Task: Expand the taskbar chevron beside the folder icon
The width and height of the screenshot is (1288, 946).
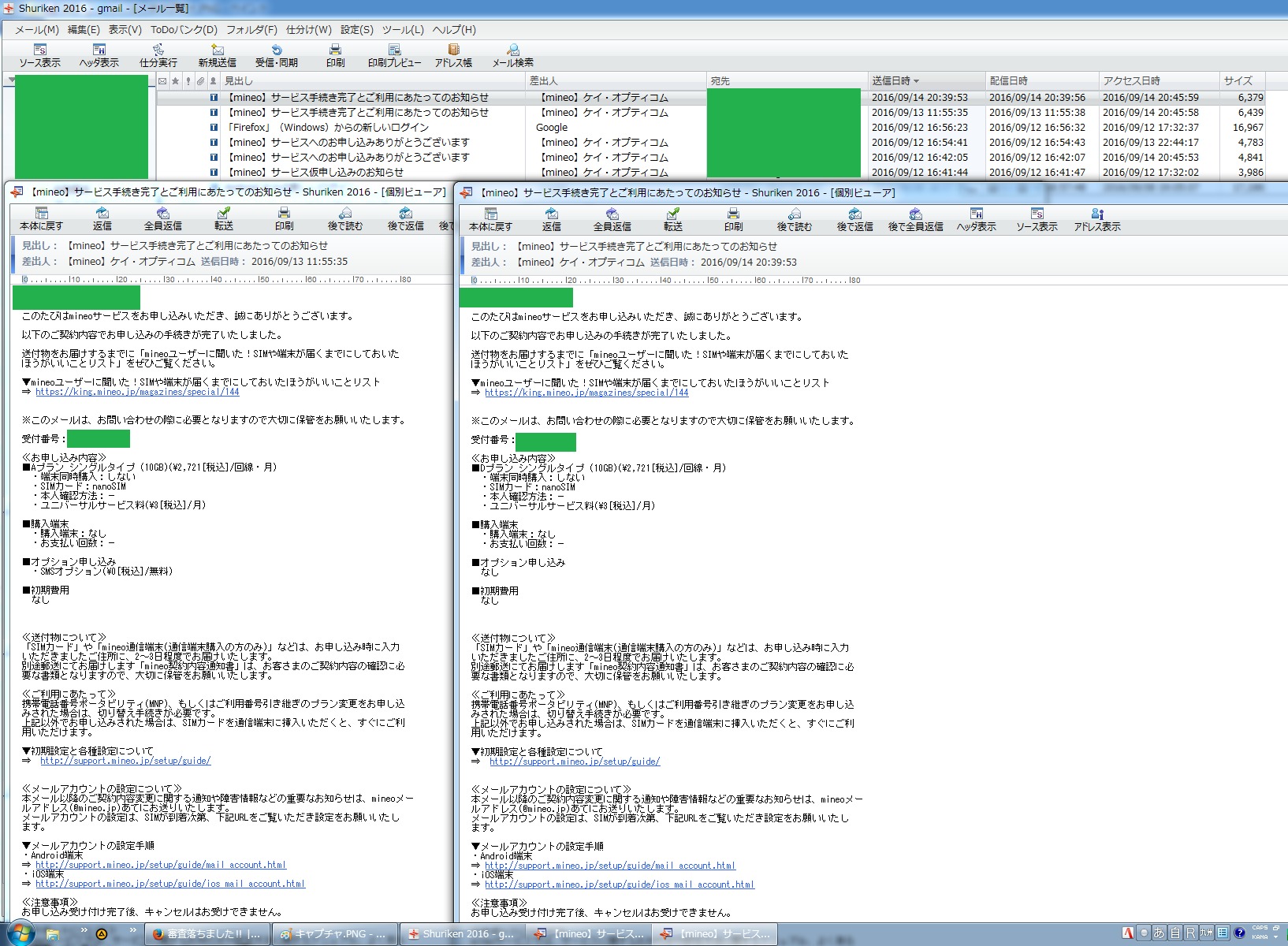Action: point(84,931)
